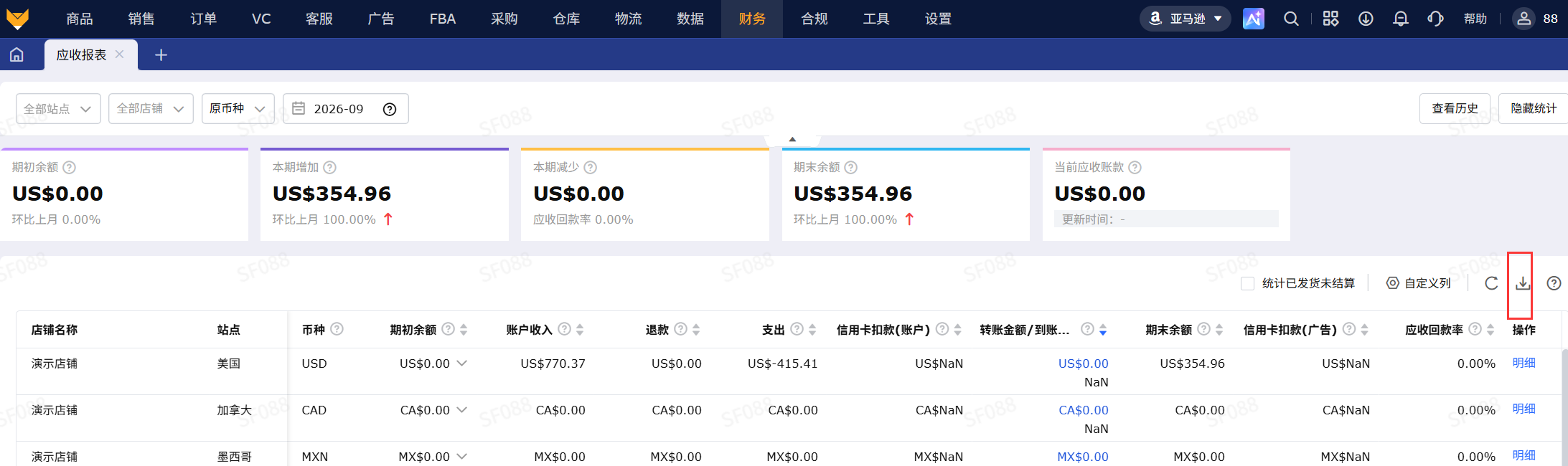
Task: Open the 全部站点 dropdown
Action: coord(58,109)
